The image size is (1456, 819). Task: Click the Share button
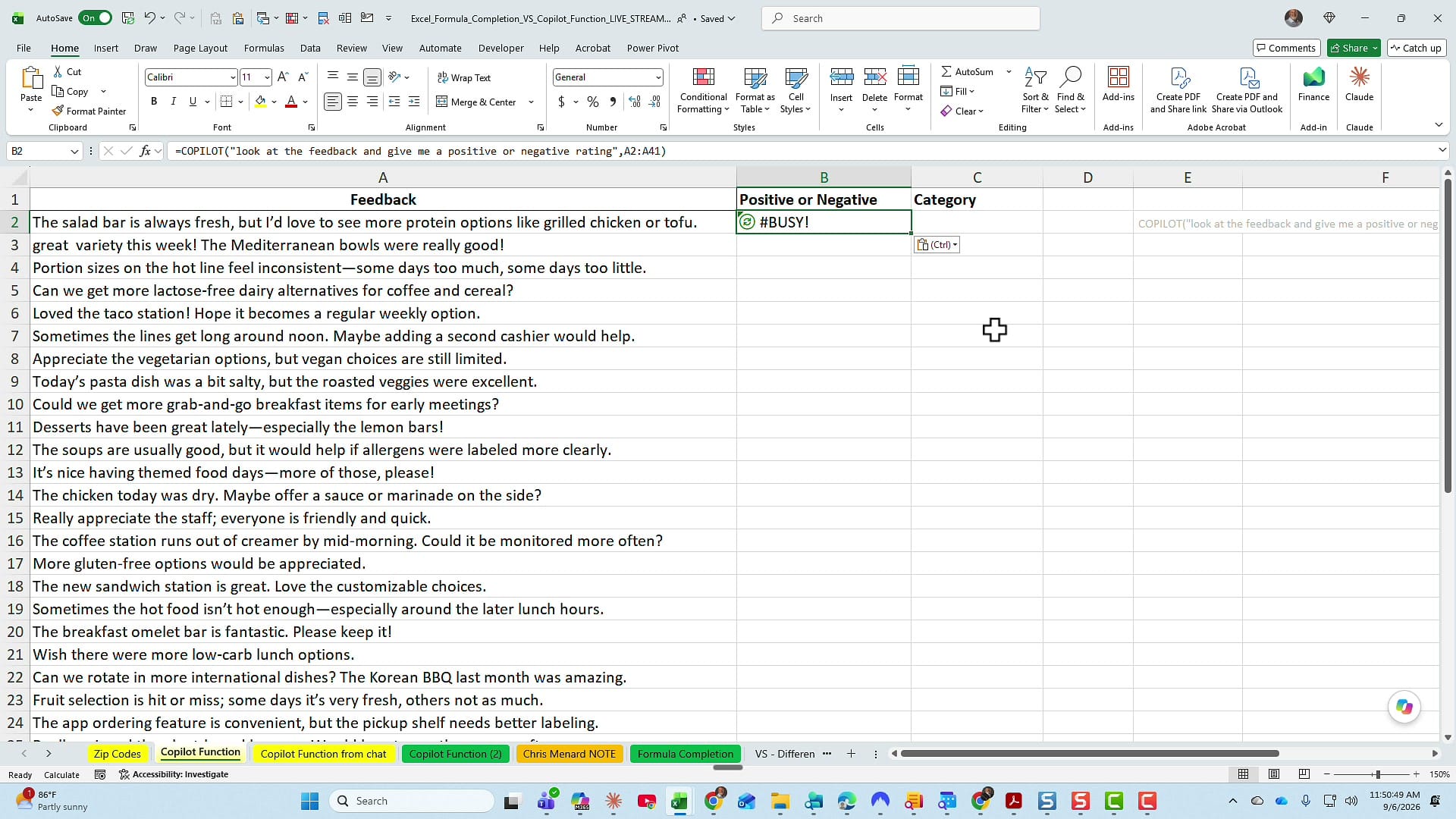pyautogui.click(x=1354, y=48)
